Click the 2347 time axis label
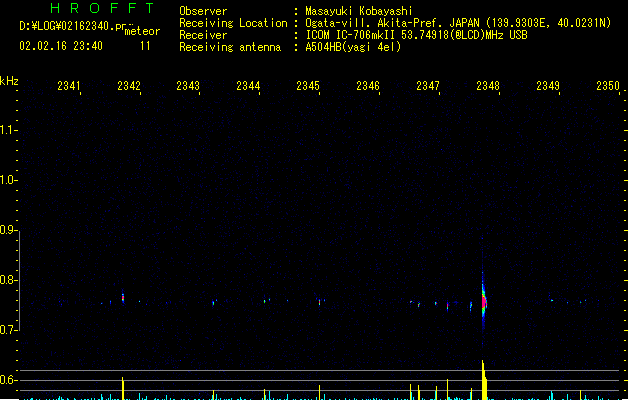Image resolution: width=629 pixels, height=400 pixels. (428, 86)
